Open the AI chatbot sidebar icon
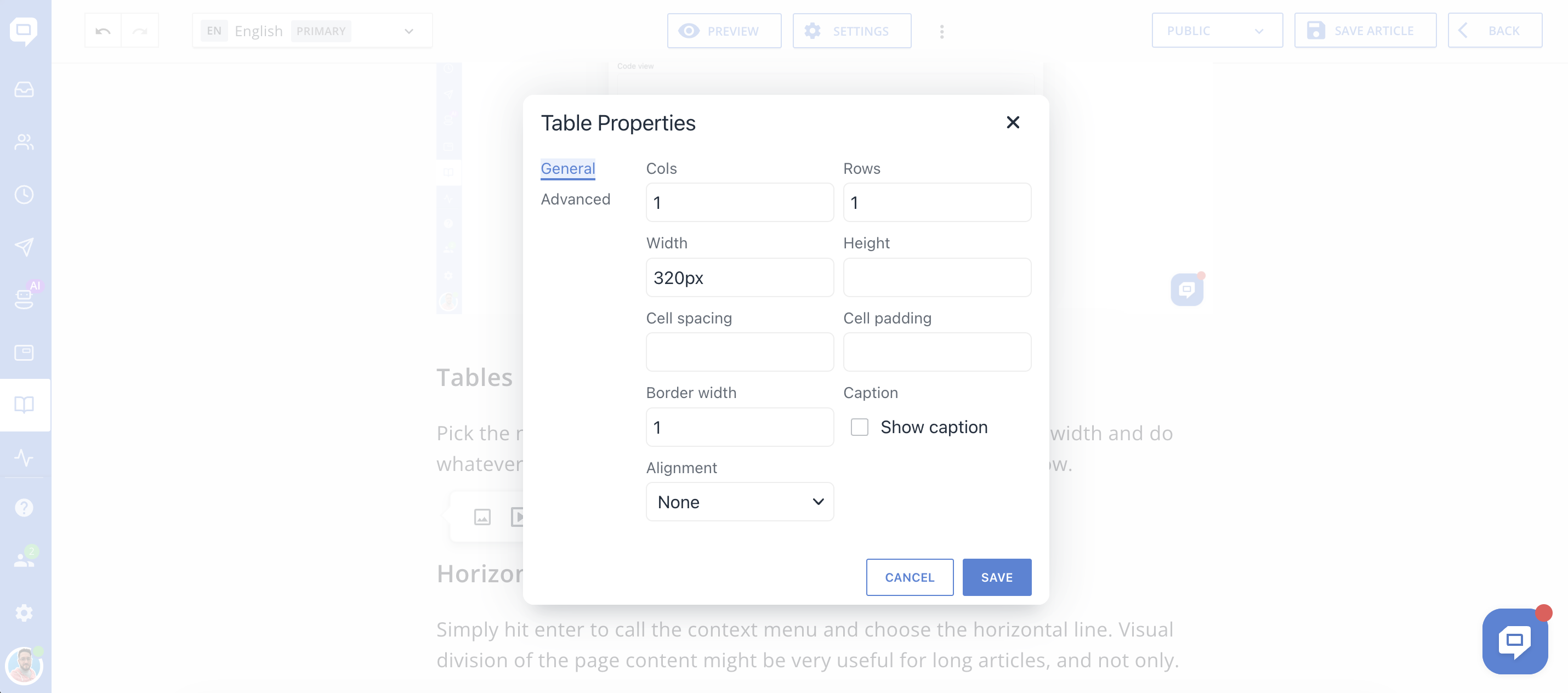 click(x=24, y=298)
